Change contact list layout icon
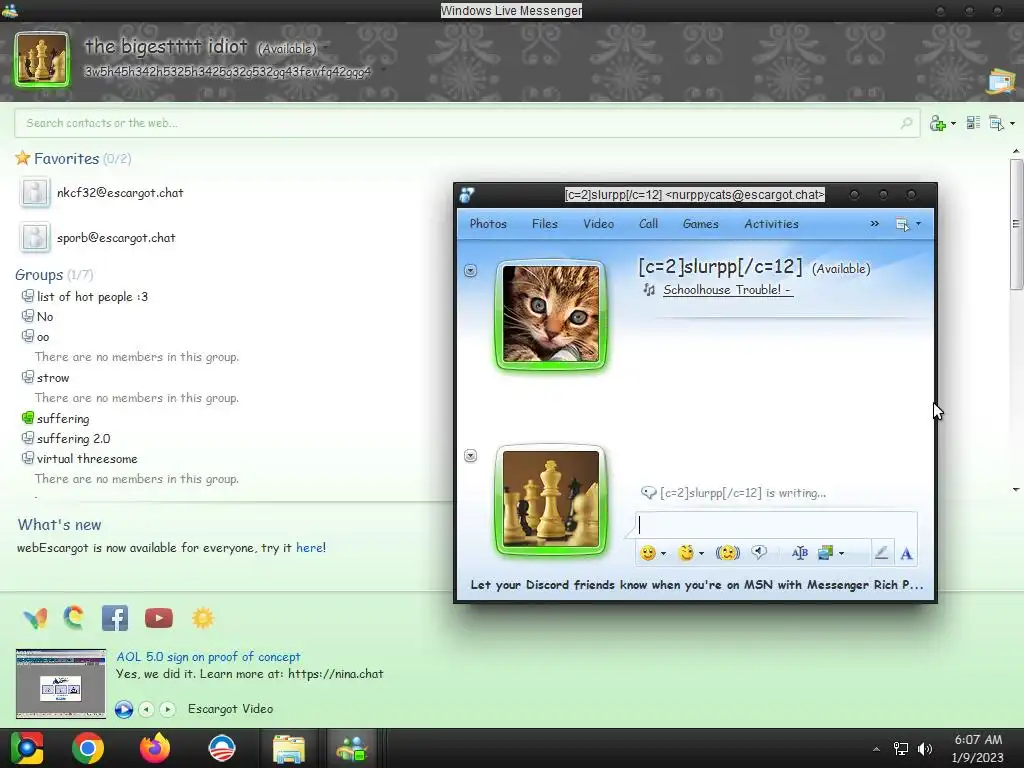 click(x=973, y=123)
